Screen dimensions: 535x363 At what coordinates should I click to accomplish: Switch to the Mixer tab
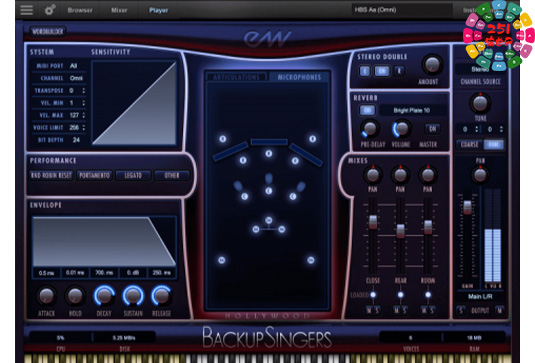click(x=119, y=10)
